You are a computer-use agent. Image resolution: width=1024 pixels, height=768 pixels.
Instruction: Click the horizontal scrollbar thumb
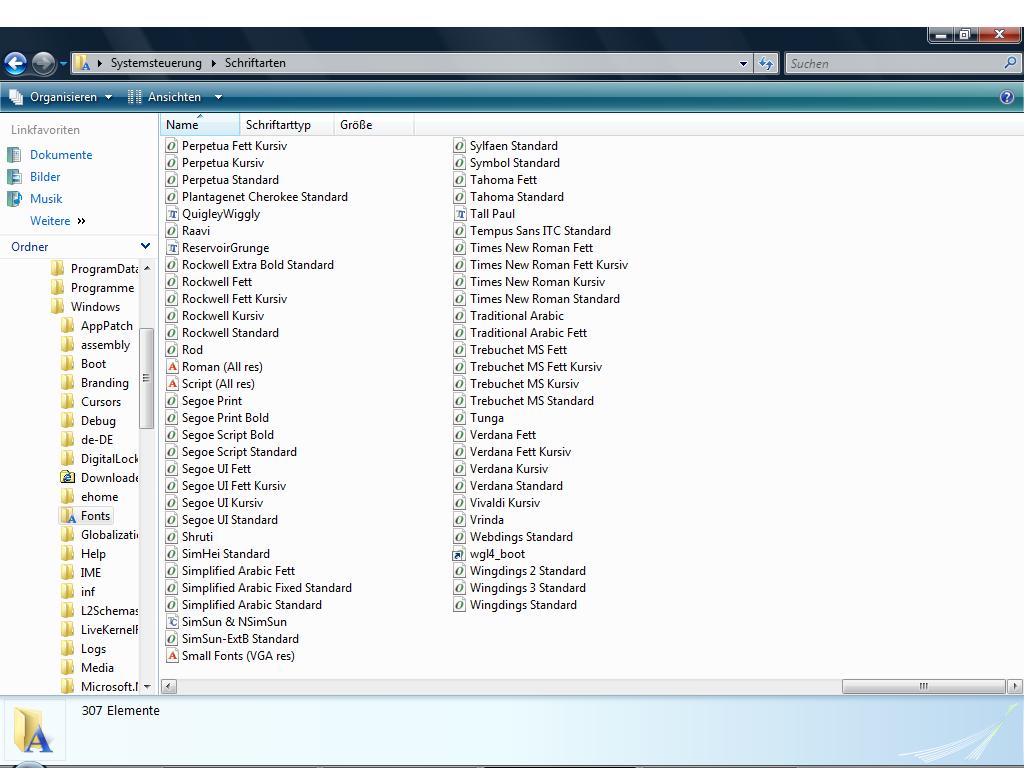click(923, 686)
